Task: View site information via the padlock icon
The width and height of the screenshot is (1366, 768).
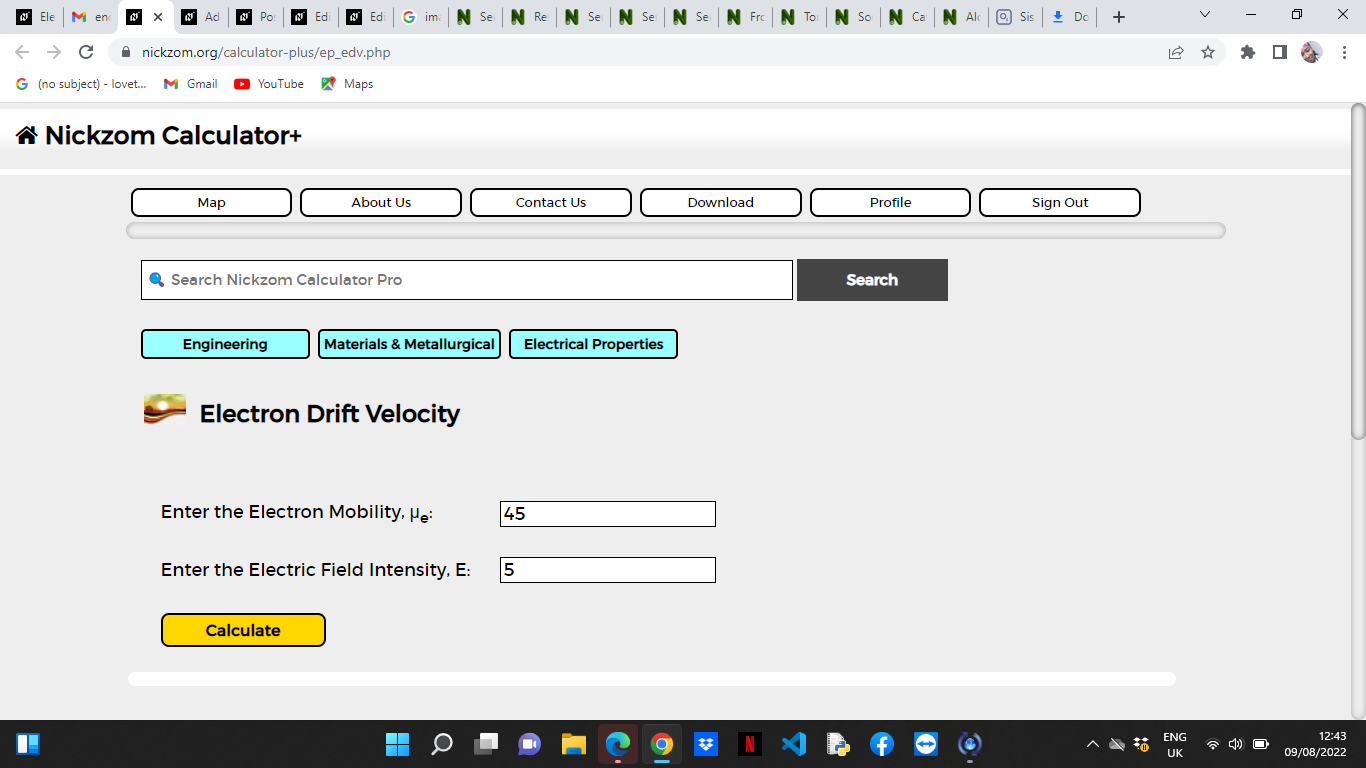Action: pyautogui.click(x=126, y=52)
